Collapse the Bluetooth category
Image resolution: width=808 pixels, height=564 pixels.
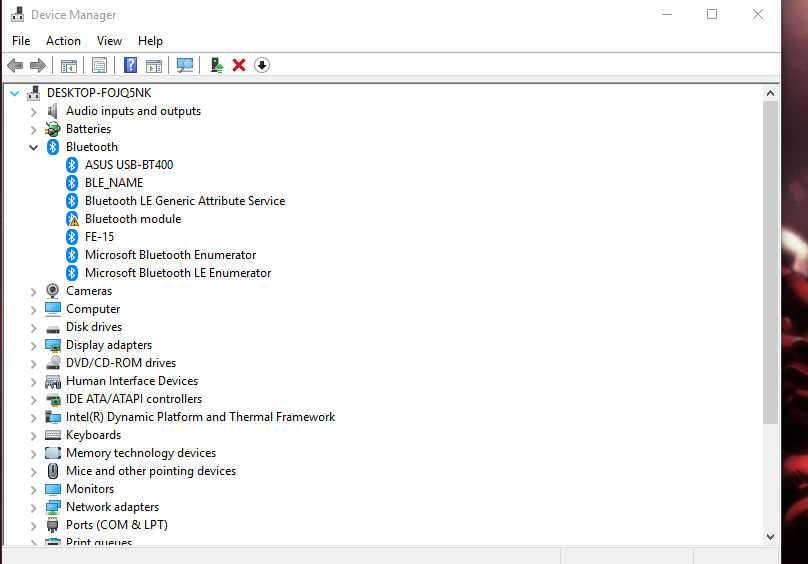(x=33, y=147)
